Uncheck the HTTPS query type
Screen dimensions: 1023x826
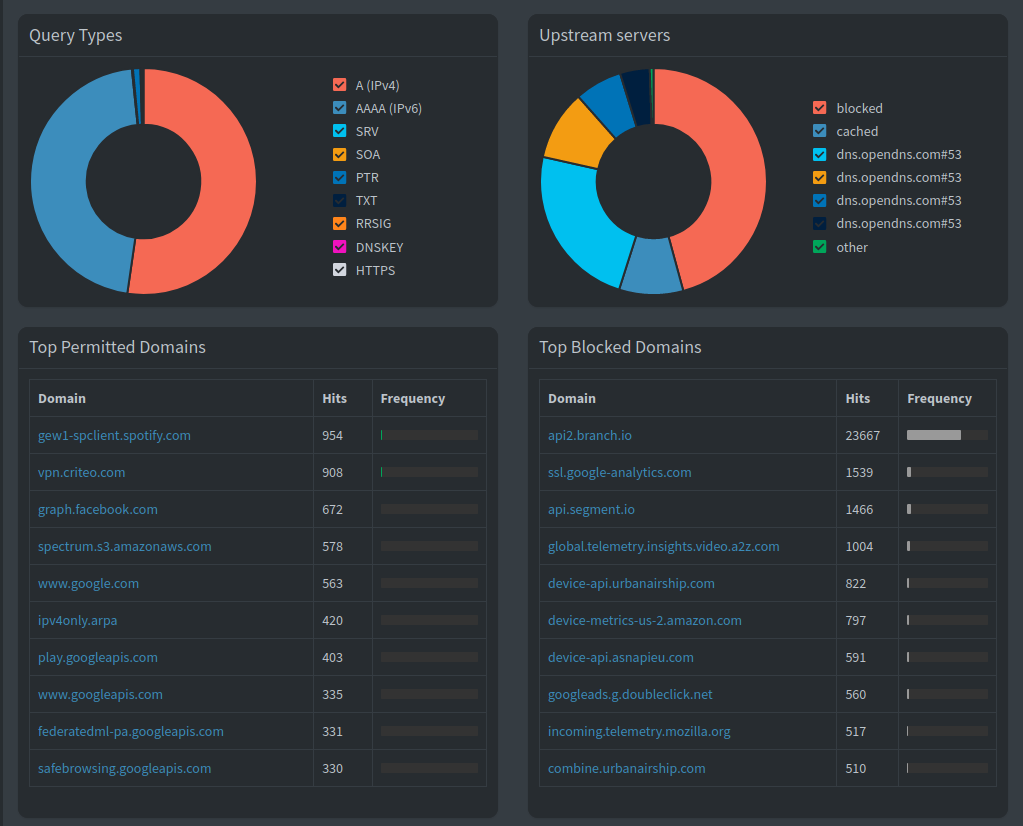pos(339,269)
